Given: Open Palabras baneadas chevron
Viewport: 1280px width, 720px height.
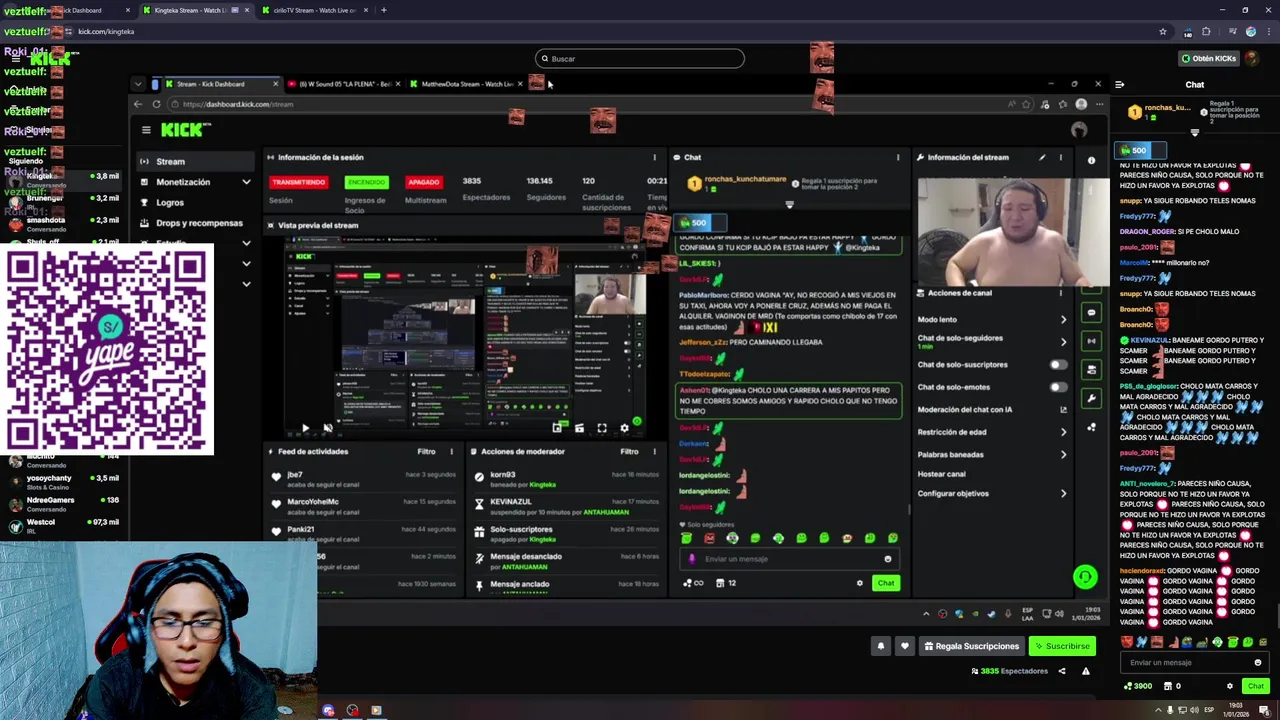Looking at the screenshot, I should 1063,455.
